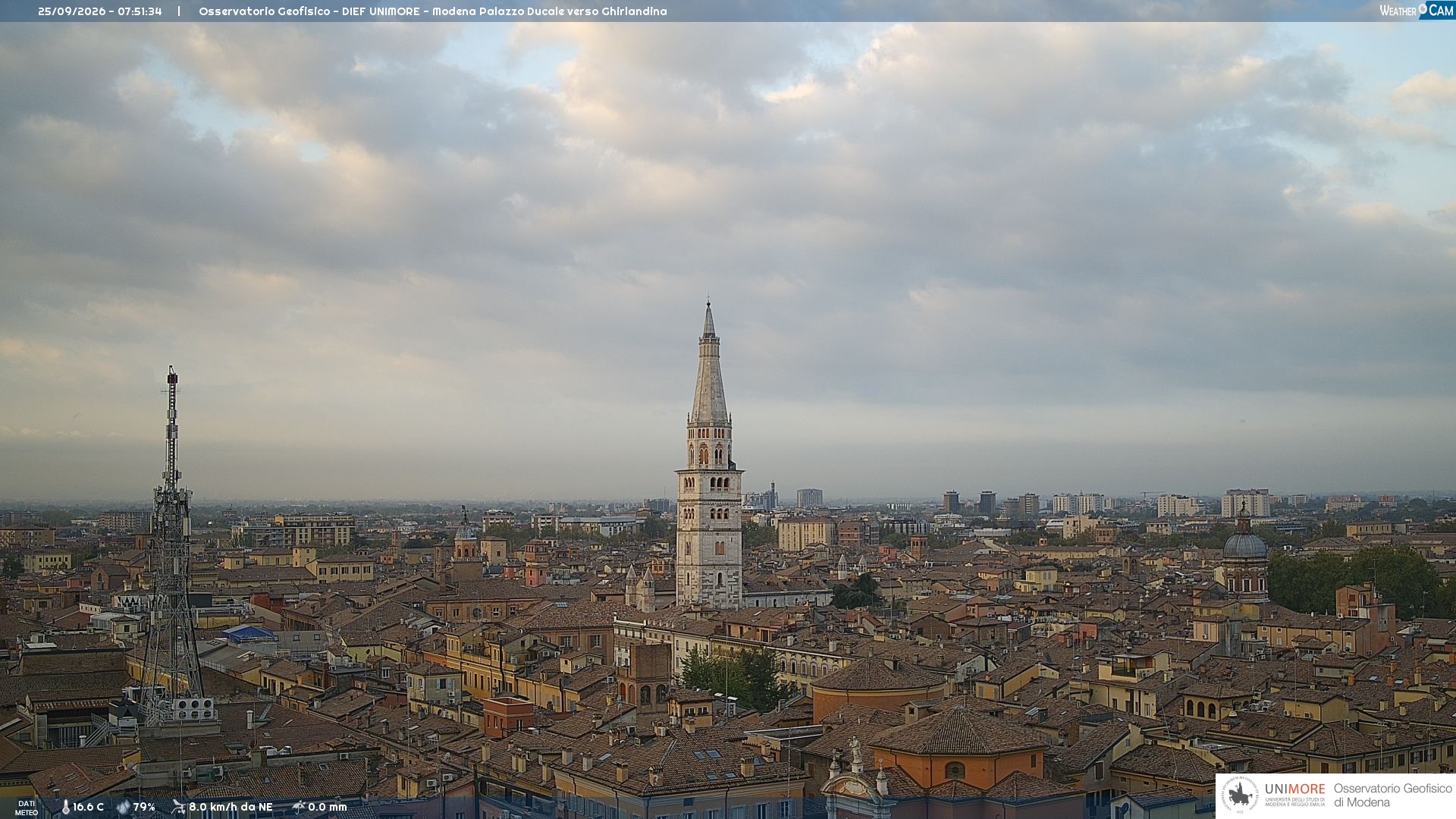Click the DATI METEO label
Image resolution: width=1456 pixels, height=819 pixels.
pos(27,808)
